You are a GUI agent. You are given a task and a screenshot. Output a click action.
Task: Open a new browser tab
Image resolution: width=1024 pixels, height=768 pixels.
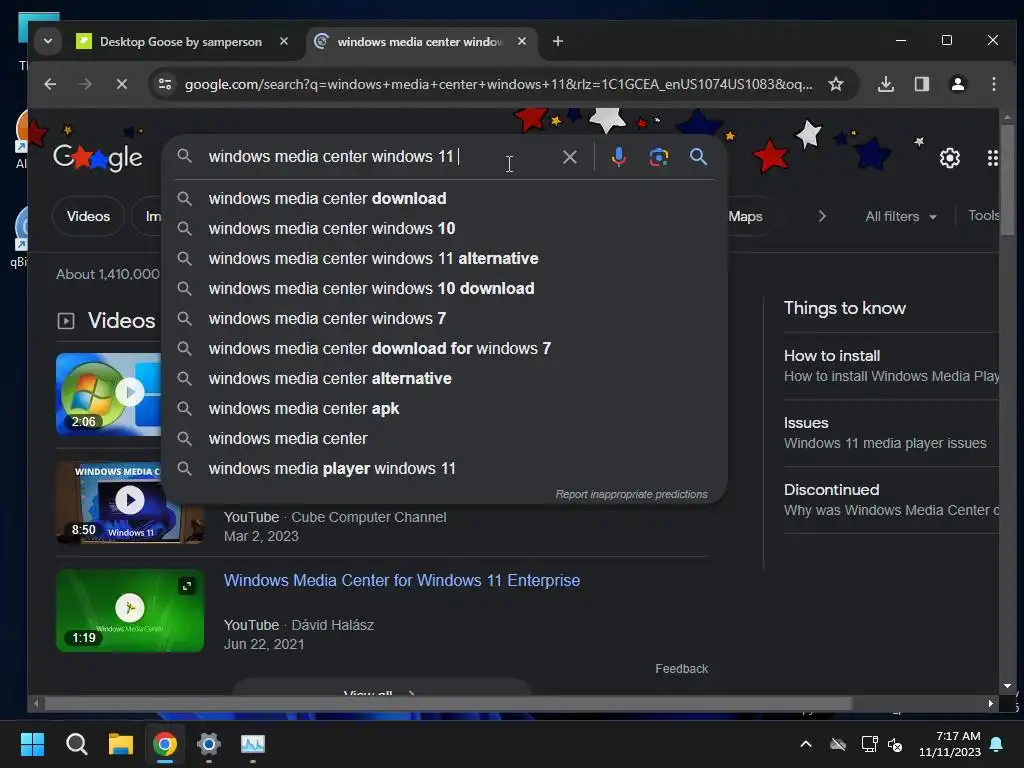click(558, 41)
